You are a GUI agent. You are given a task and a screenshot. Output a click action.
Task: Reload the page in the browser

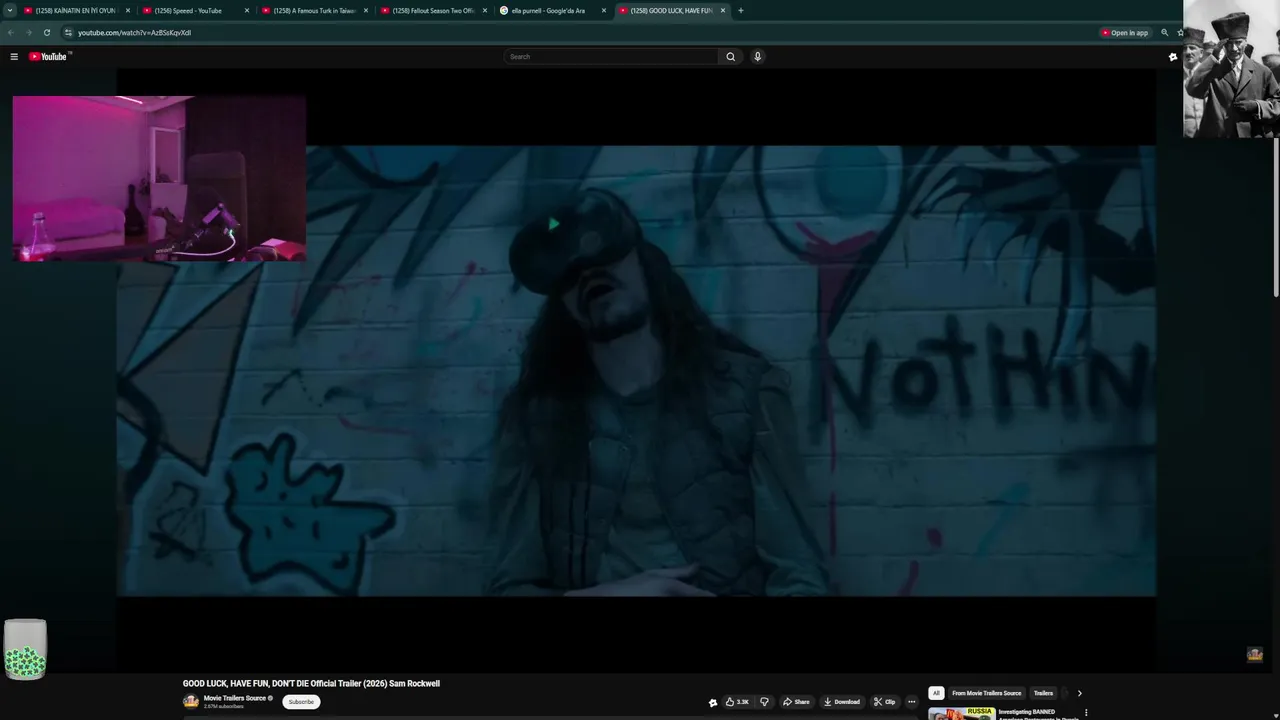(x=46, y=33)
